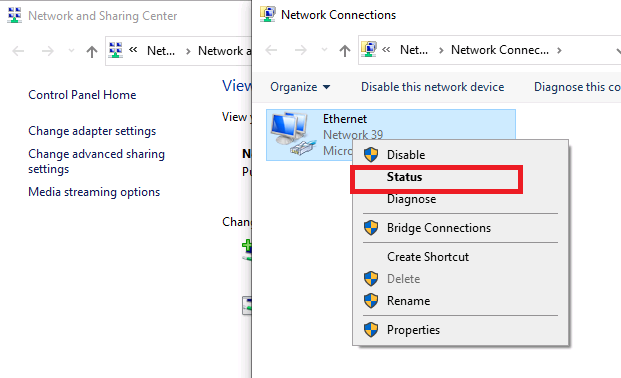The width and height of the screenshot is (621, 378).
Task: Choose Create Shortcut from the context menu
Action: [x=428, y=257]
